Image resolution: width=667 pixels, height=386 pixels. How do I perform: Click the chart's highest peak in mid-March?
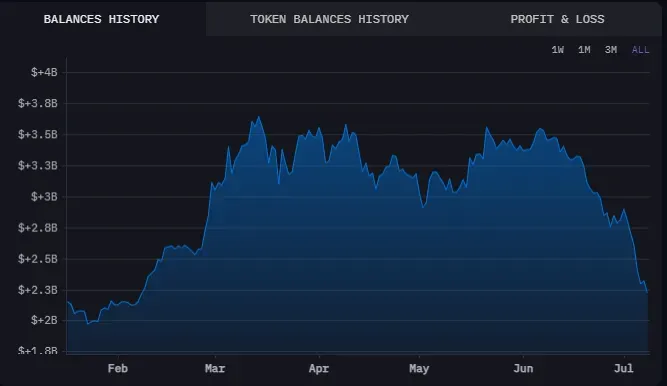[x=259, y=117]
